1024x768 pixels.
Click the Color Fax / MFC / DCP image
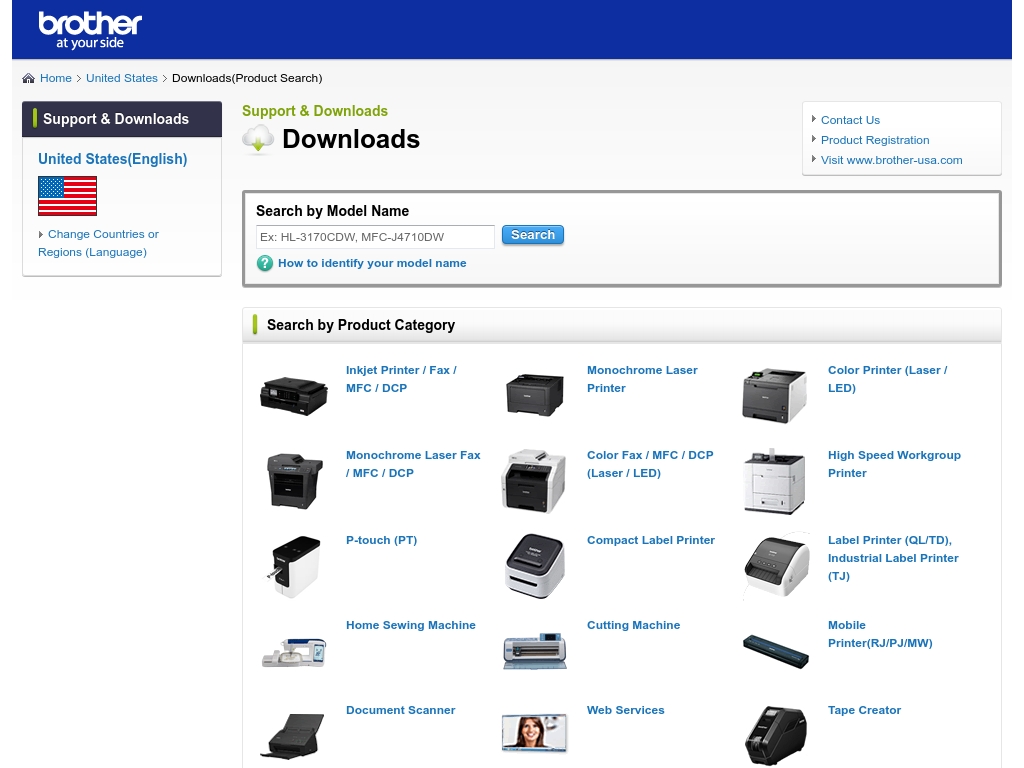click(x=534, y=481)
